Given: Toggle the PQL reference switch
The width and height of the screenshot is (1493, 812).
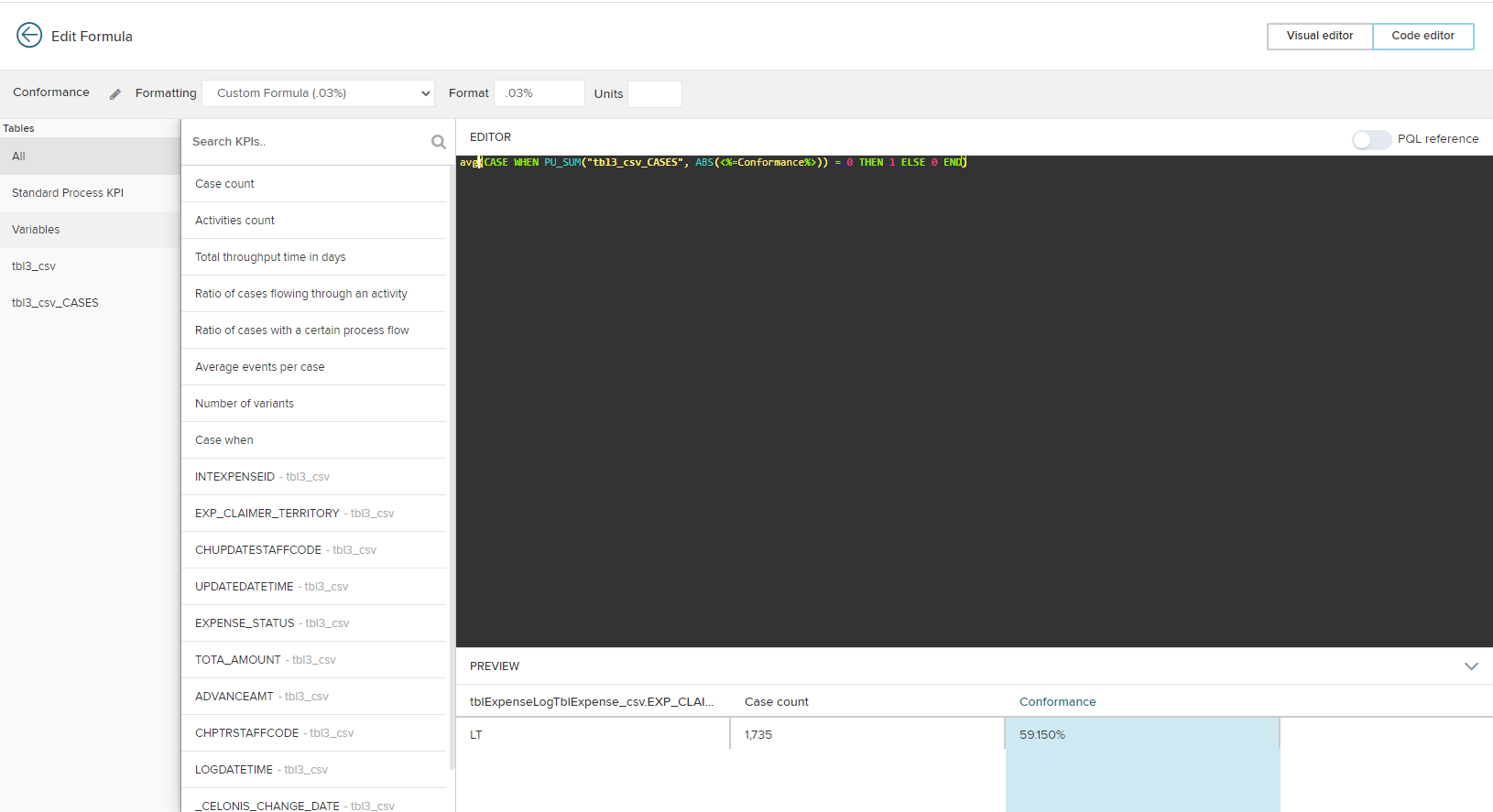Looking at the screenshot, I should 1371,139.
